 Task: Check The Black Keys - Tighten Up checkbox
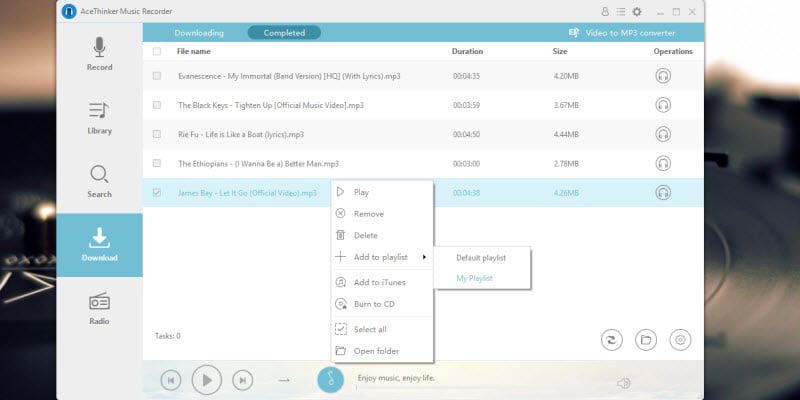pos(157,105)
